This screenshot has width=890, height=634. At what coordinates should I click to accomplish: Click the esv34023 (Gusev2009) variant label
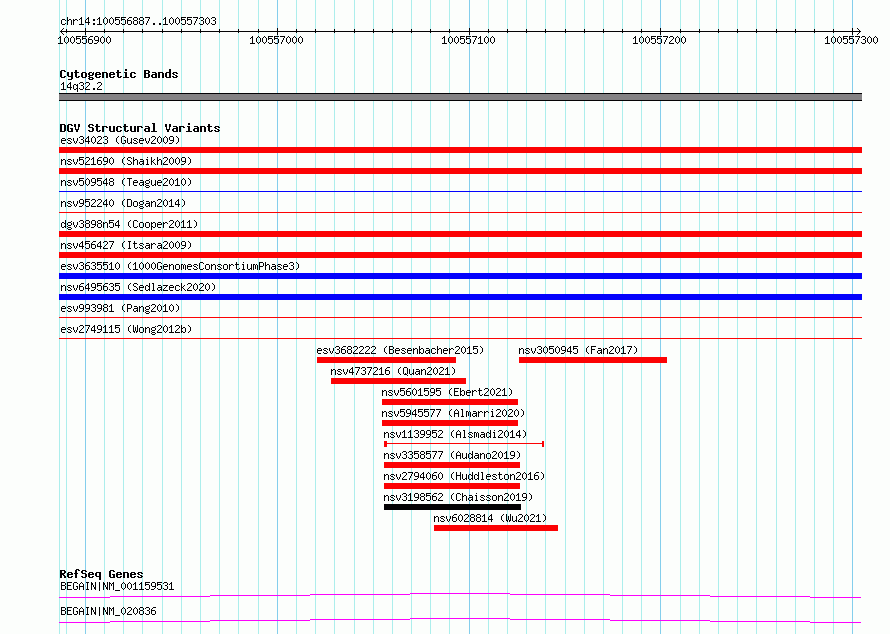coord(120,140)
